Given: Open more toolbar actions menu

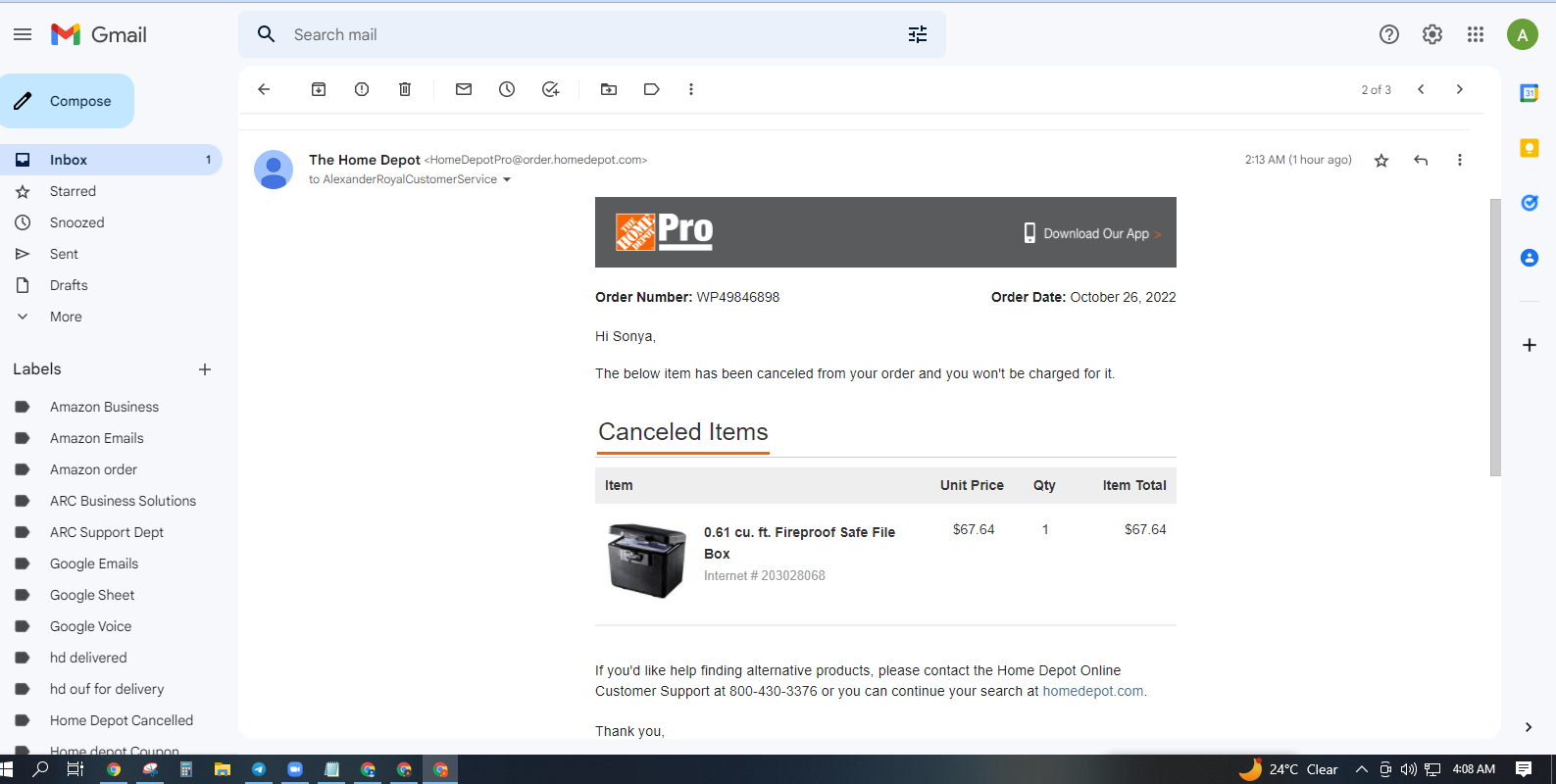Looking at the screenshot, I should click(691, 89).
